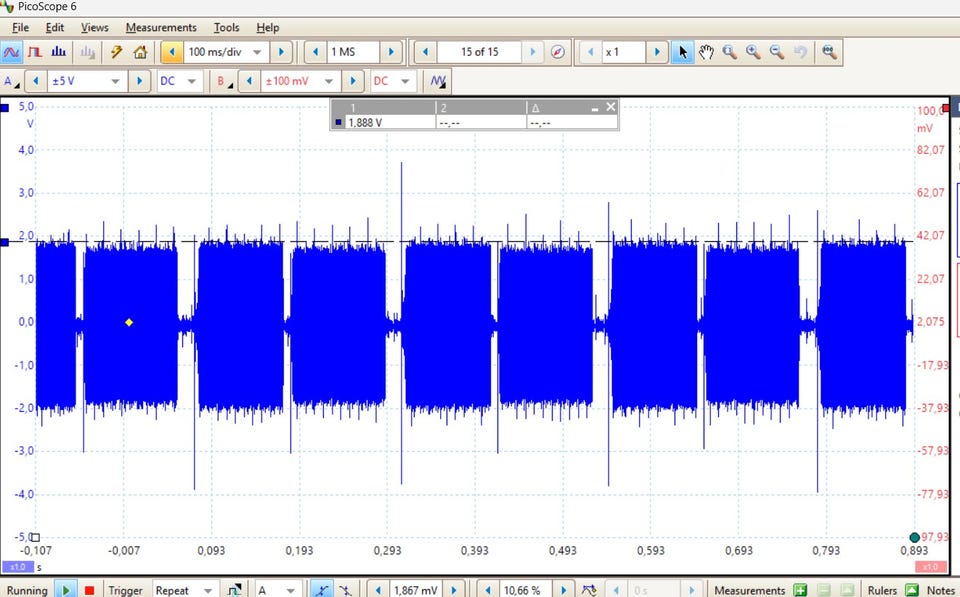Open the signal generator lightning icon

tap(117, 52)
